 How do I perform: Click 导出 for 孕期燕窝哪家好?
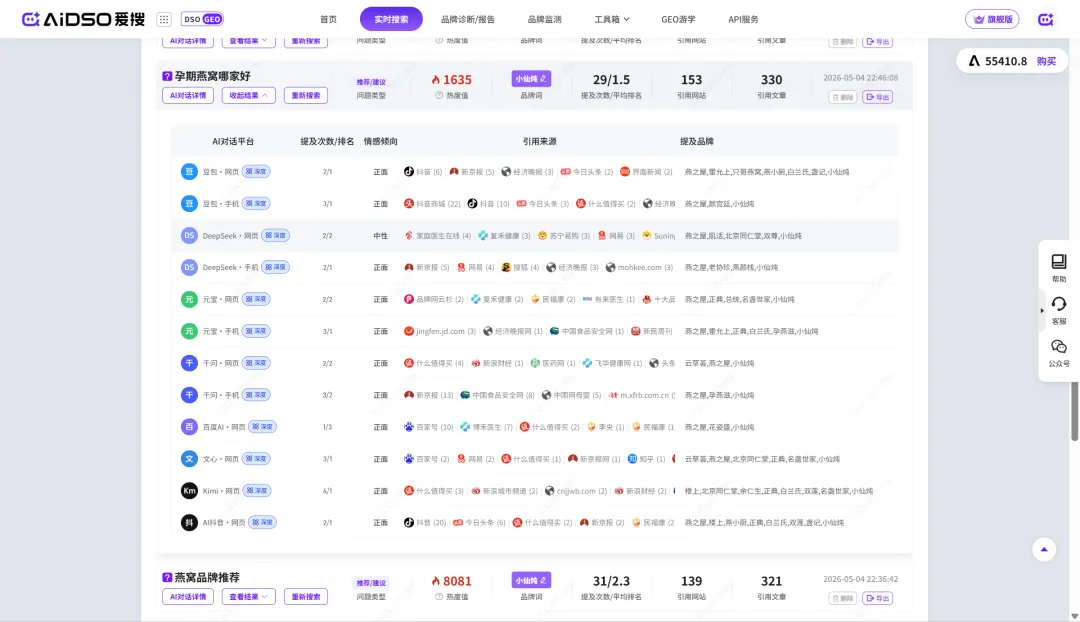878,97
